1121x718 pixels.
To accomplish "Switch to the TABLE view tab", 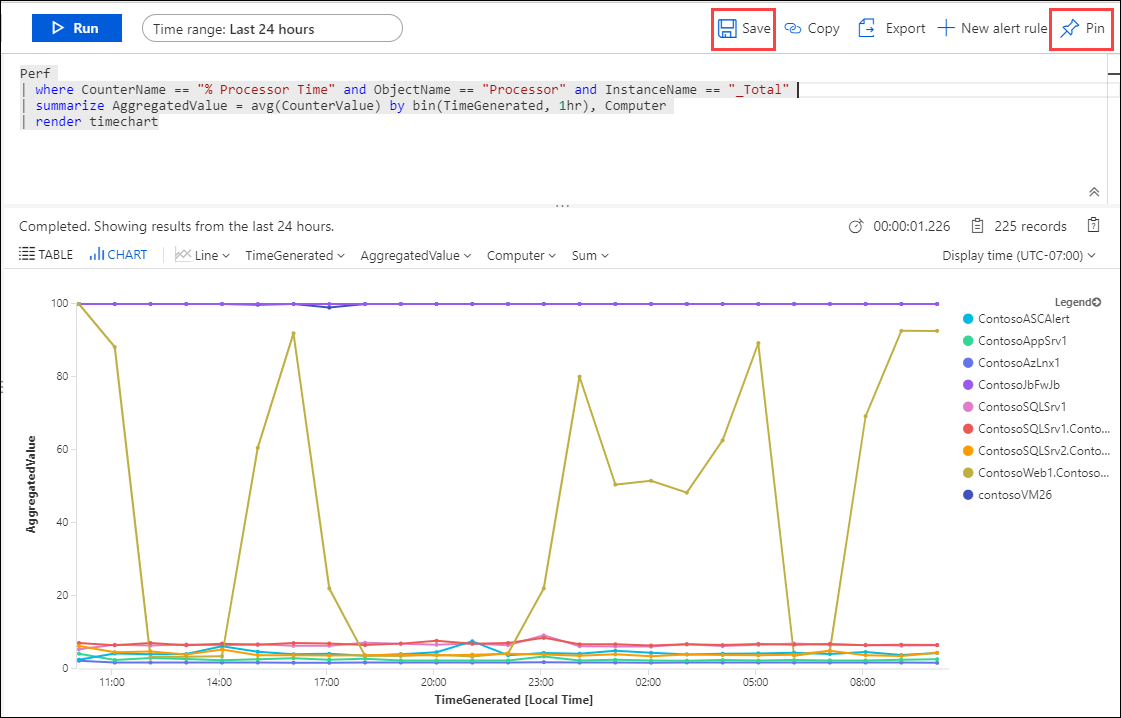I will point(46,255).
